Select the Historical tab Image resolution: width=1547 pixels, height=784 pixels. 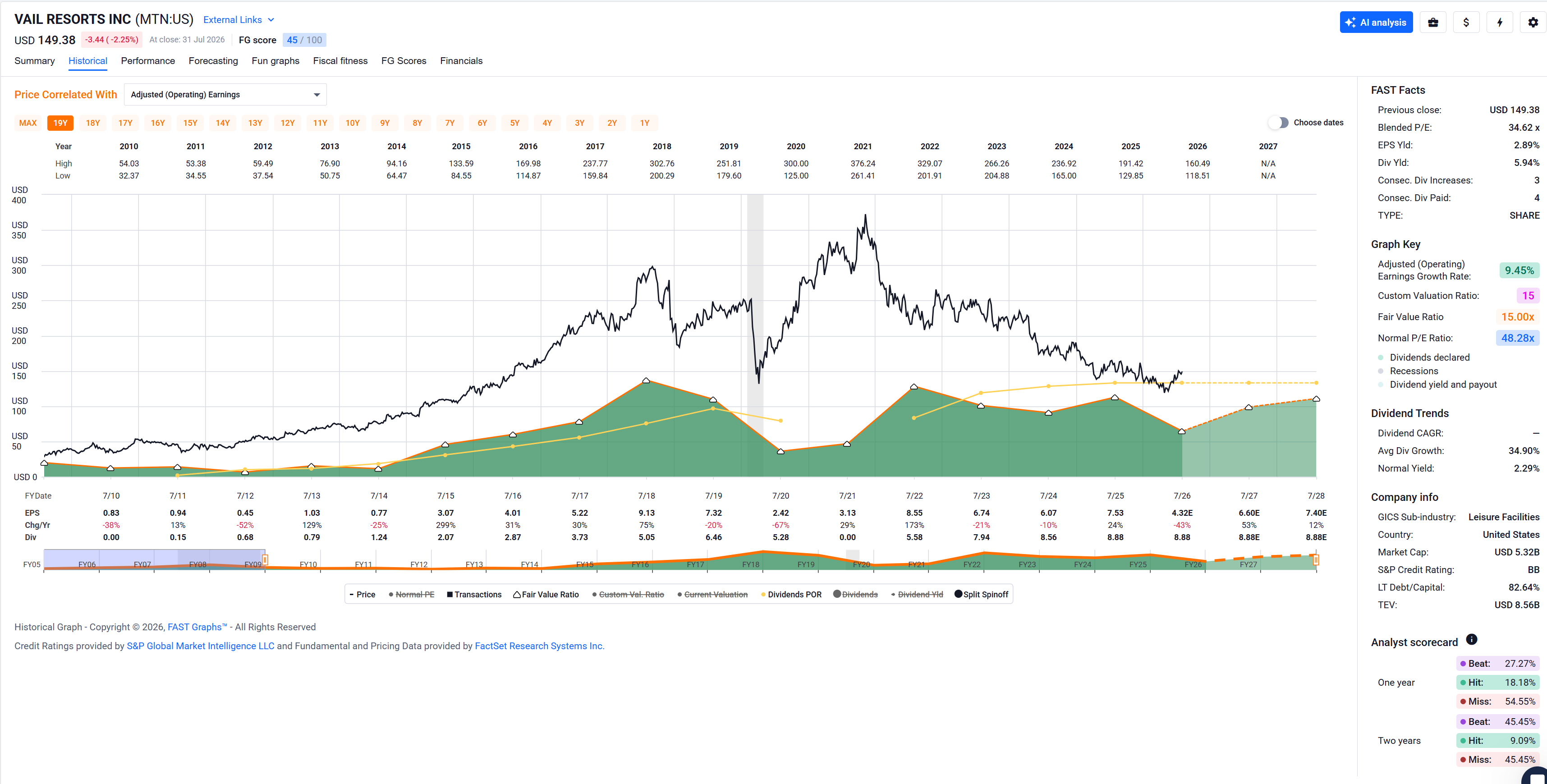[87, 60]
